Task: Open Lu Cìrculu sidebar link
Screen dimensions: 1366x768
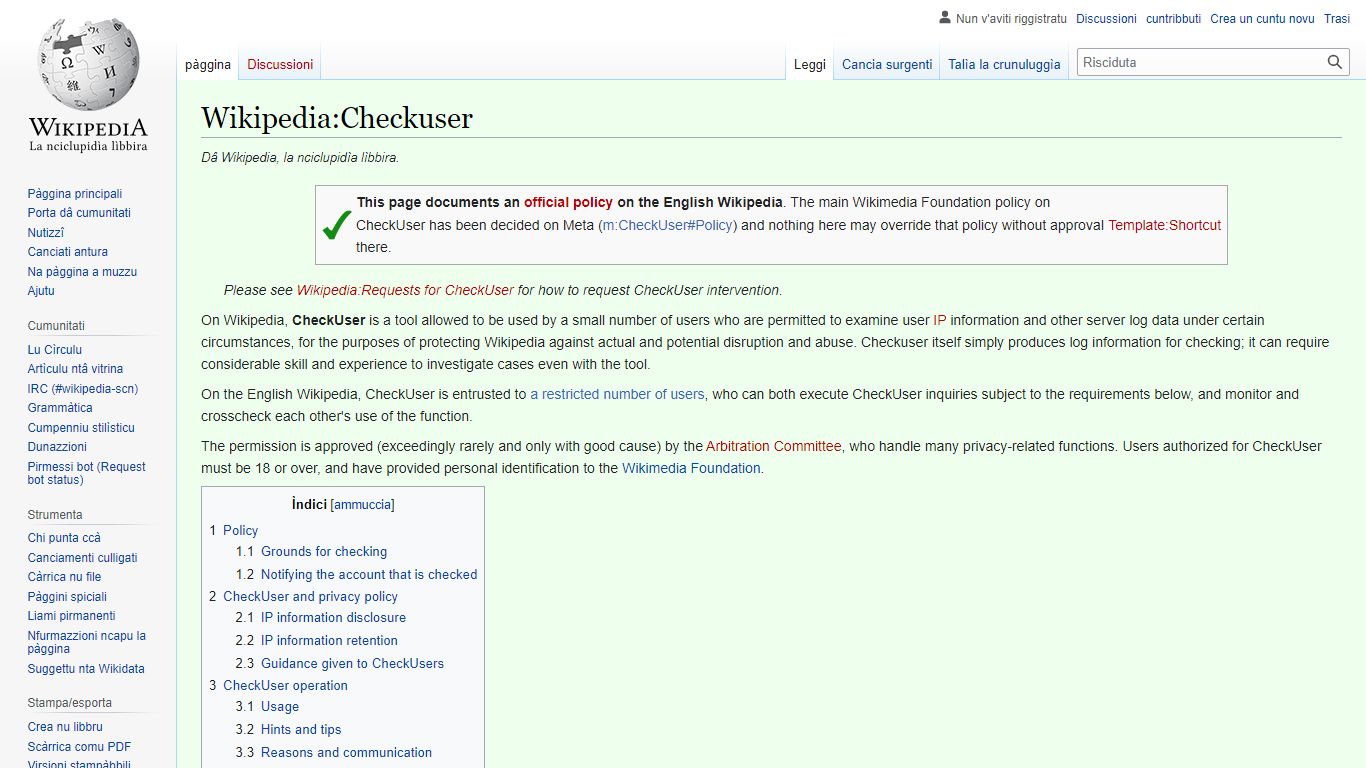Action: [55, 350]
